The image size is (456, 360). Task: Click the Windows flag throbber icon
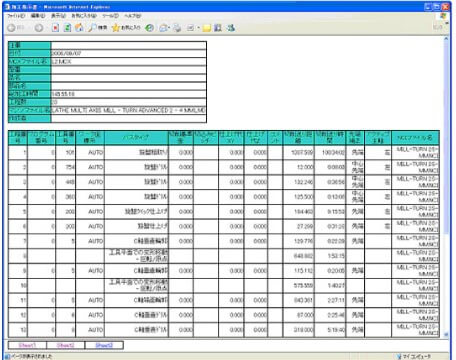[443, 16]
